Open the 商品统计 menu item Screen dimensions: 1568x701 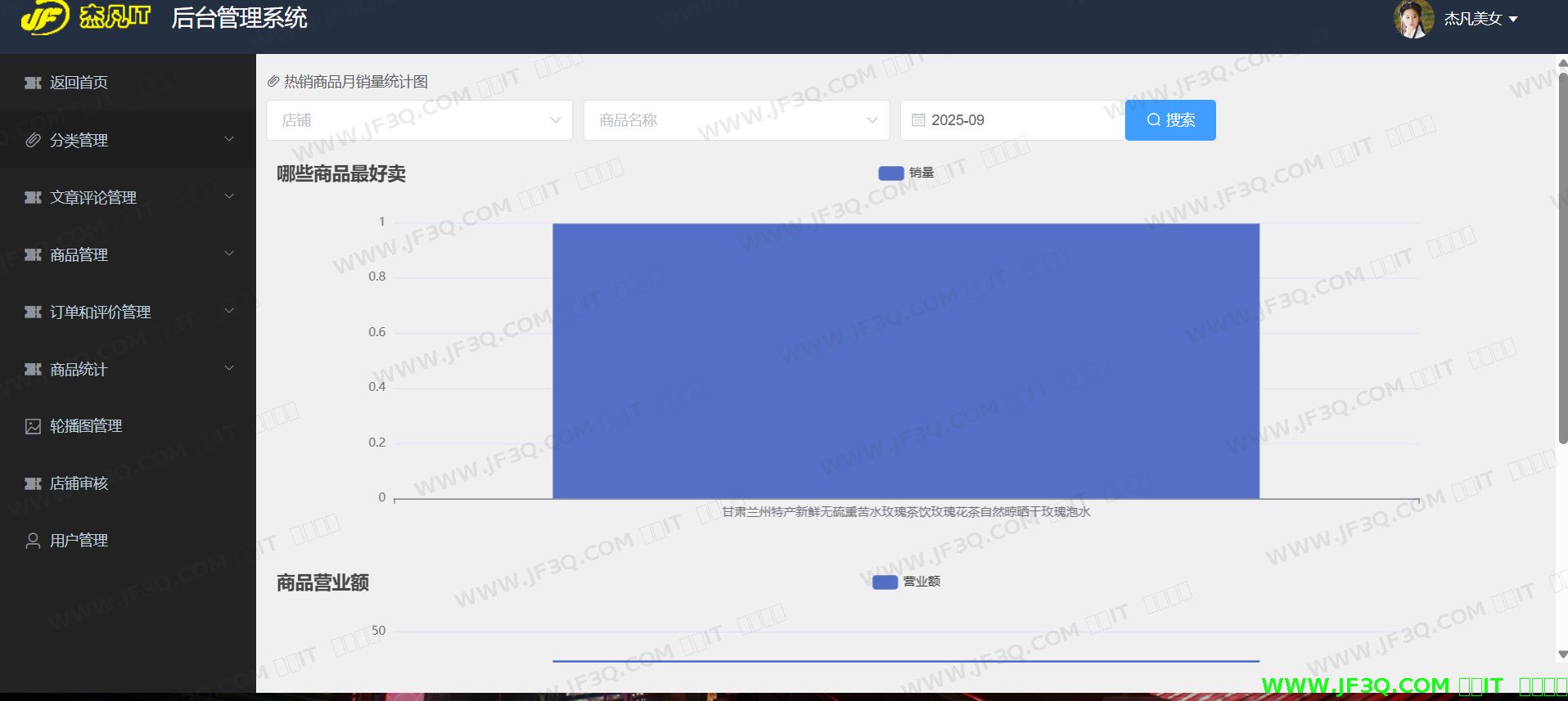[x=79, y=369]
